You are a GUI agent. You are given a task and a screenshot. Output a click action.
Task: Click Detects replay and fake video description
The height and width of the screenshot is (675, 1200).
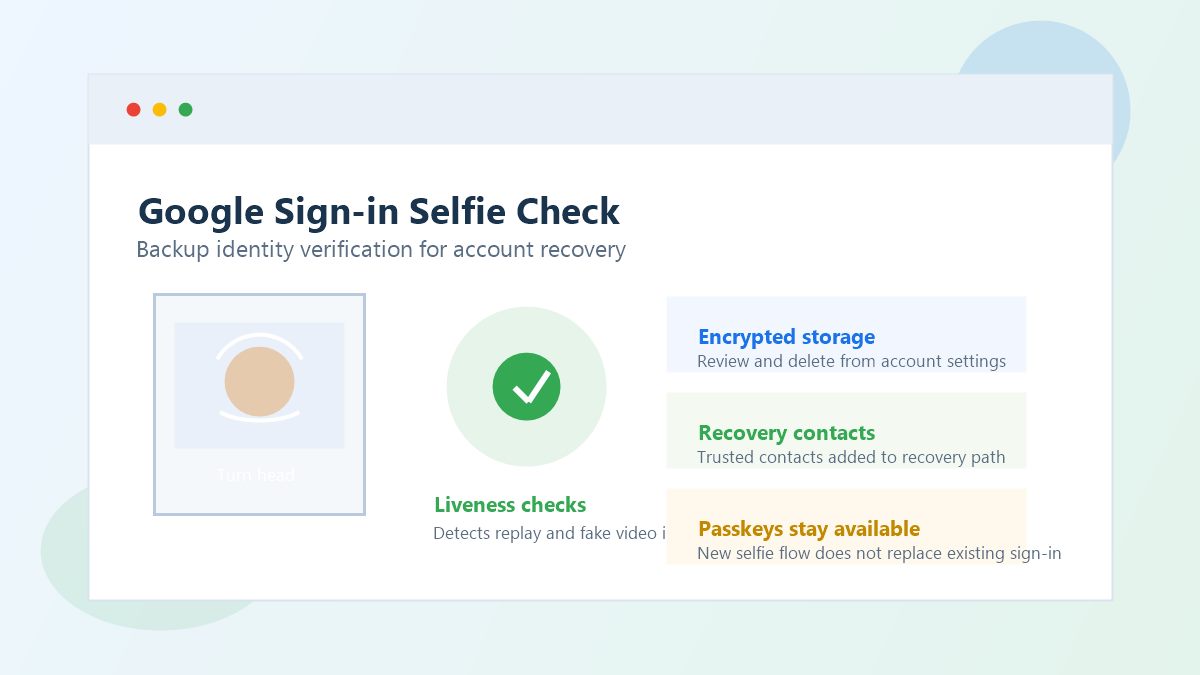(x=549, y=533)
